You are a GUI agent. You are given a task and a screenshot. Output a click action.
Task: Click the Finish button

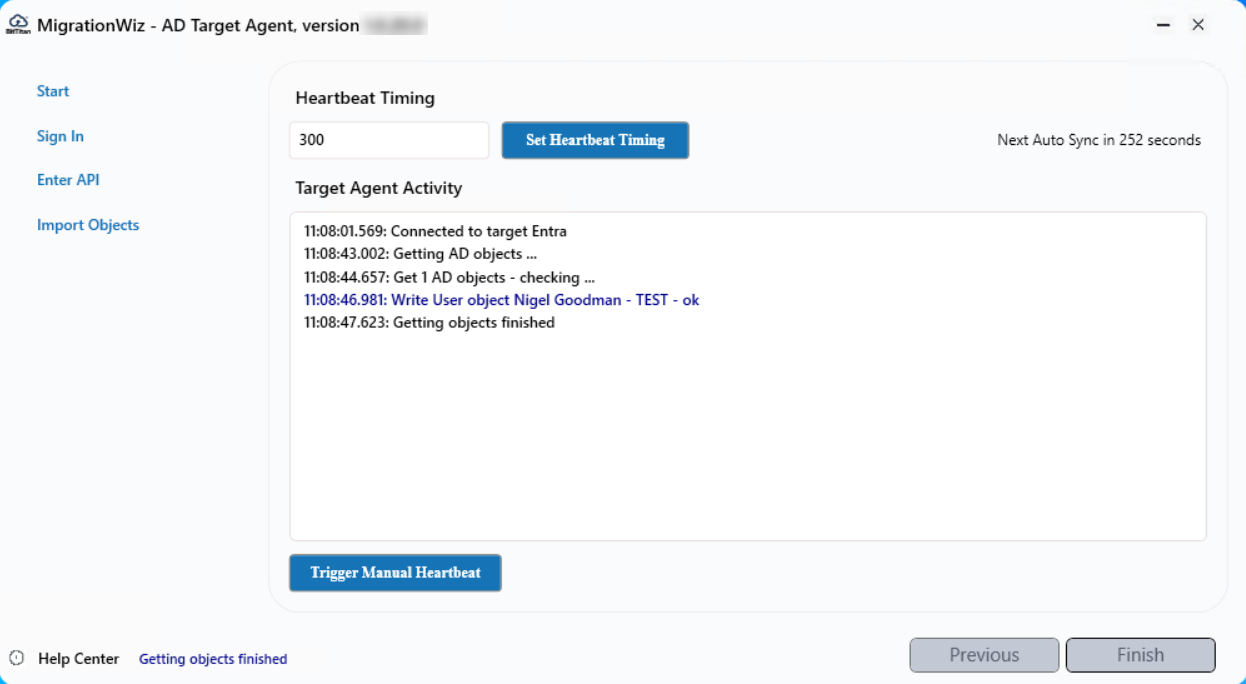pos(1139,655)
